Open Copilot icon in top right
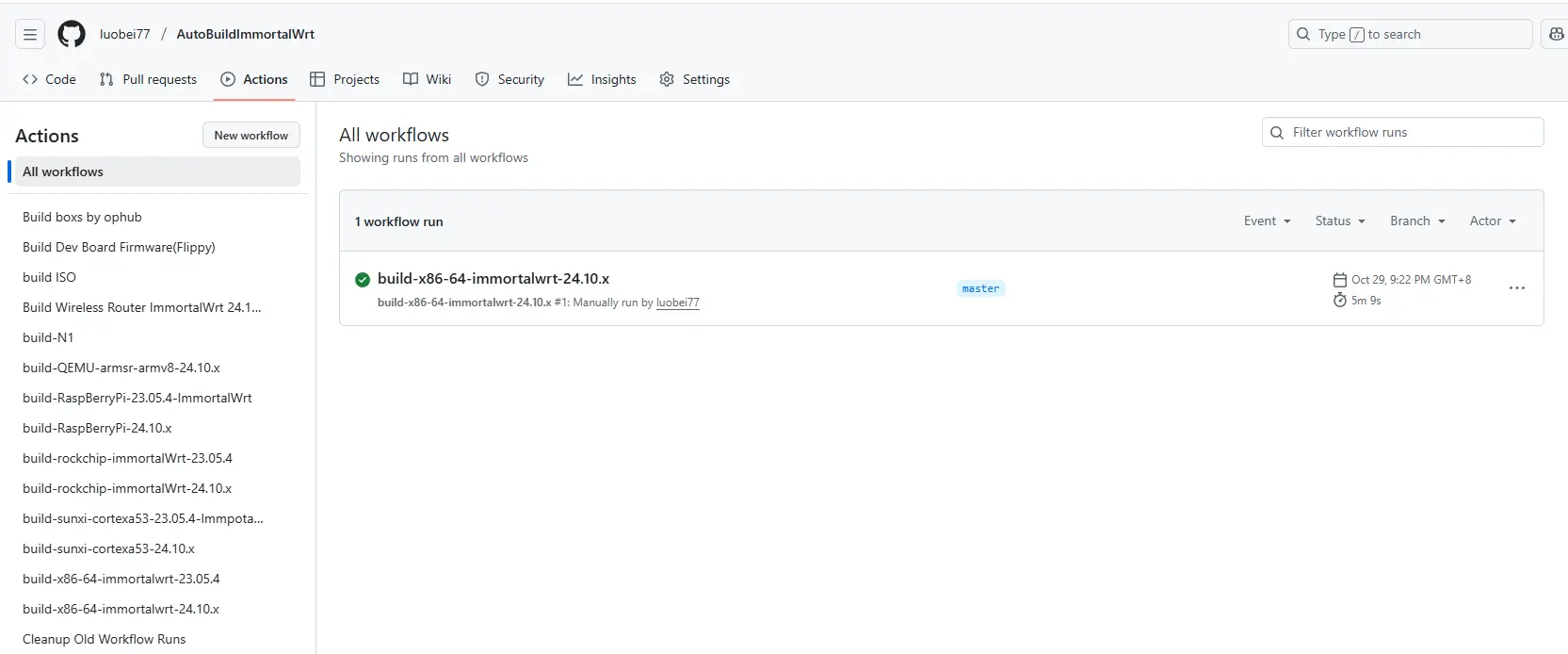The image size is (1568, 654). click(1556, 35)
